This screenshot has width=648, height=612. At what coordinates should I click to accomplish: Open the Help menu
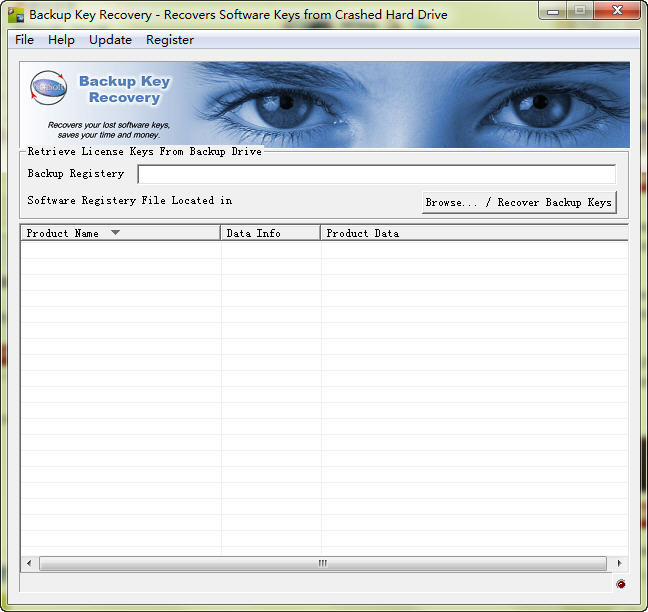pyautogui.click(x=61, y=40)
